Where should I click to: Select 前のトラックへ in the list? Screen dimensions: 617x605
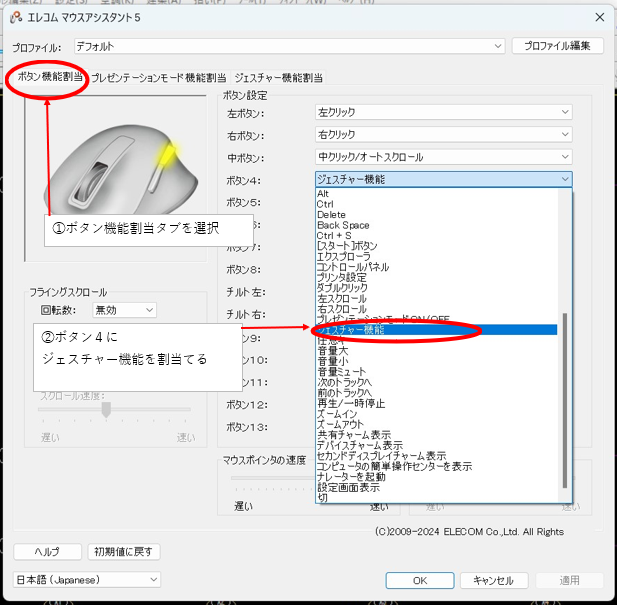[437, 393]
